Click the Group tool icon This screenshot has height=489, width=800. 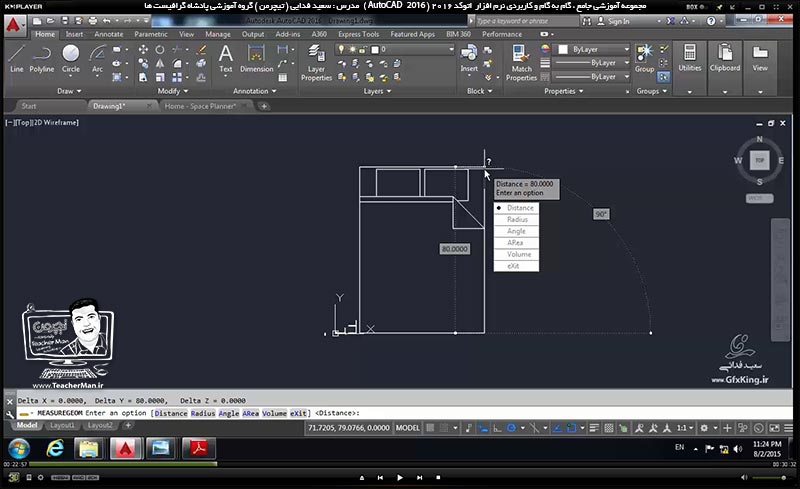[644, 59]
